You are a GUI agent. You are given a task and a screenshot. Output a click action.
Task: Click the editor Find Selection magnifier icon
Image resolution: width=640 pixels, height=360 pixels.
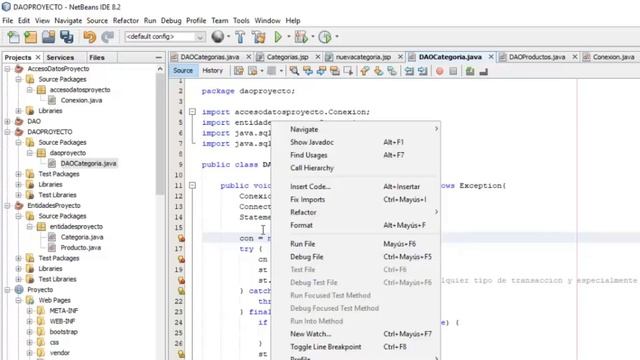point(293,71)
